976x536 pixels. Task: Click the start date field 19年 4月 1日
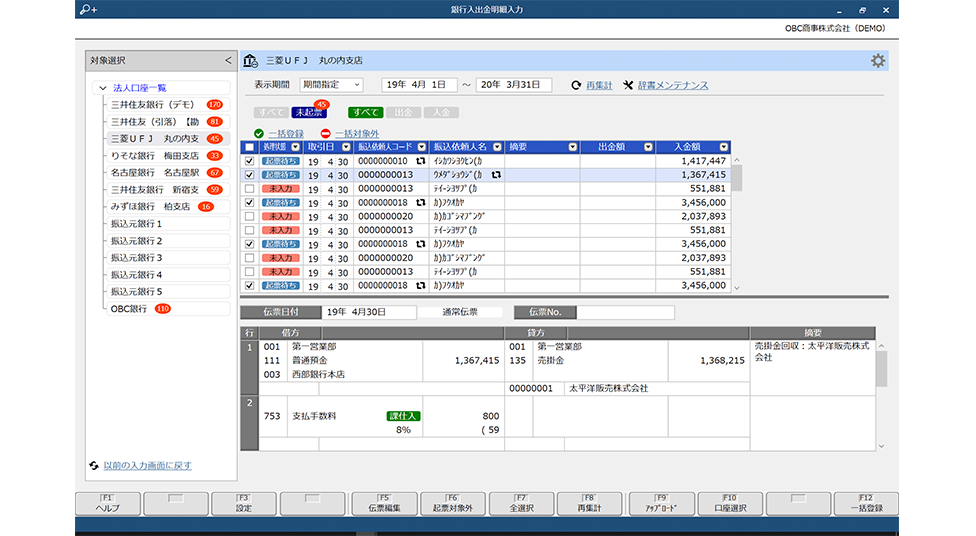(419, 85)
